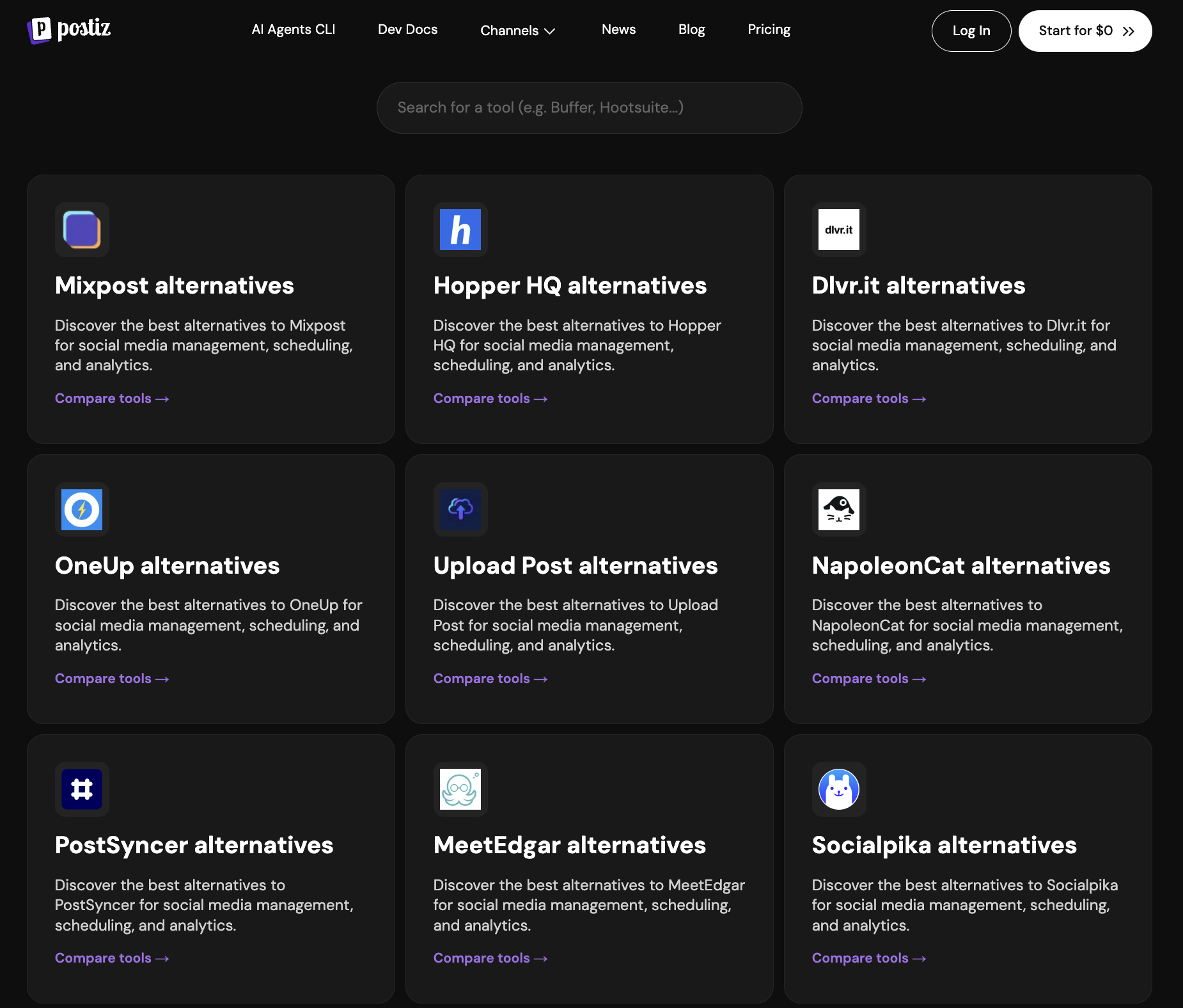
Task: Follow Compare tools link under Hopper HQ
Action: [490, 398]
